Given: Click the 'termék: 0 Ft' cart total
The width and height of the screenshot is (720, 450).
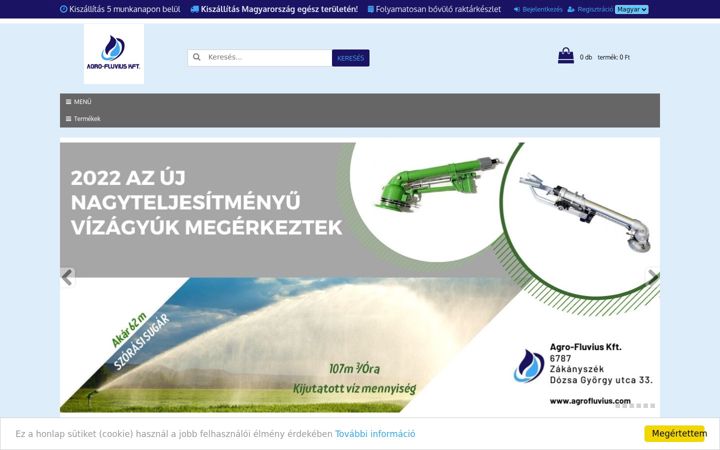Looking at the screenshot, I should (613, 57).
